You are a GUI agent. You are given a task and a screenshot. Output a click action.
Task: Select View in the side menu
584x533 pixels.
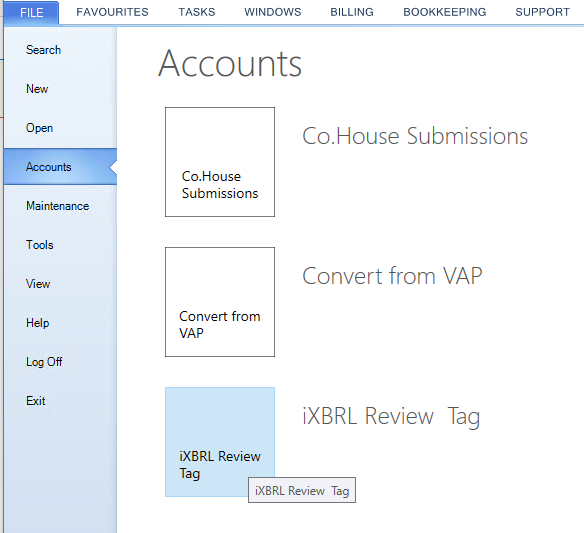click(60, 284)
